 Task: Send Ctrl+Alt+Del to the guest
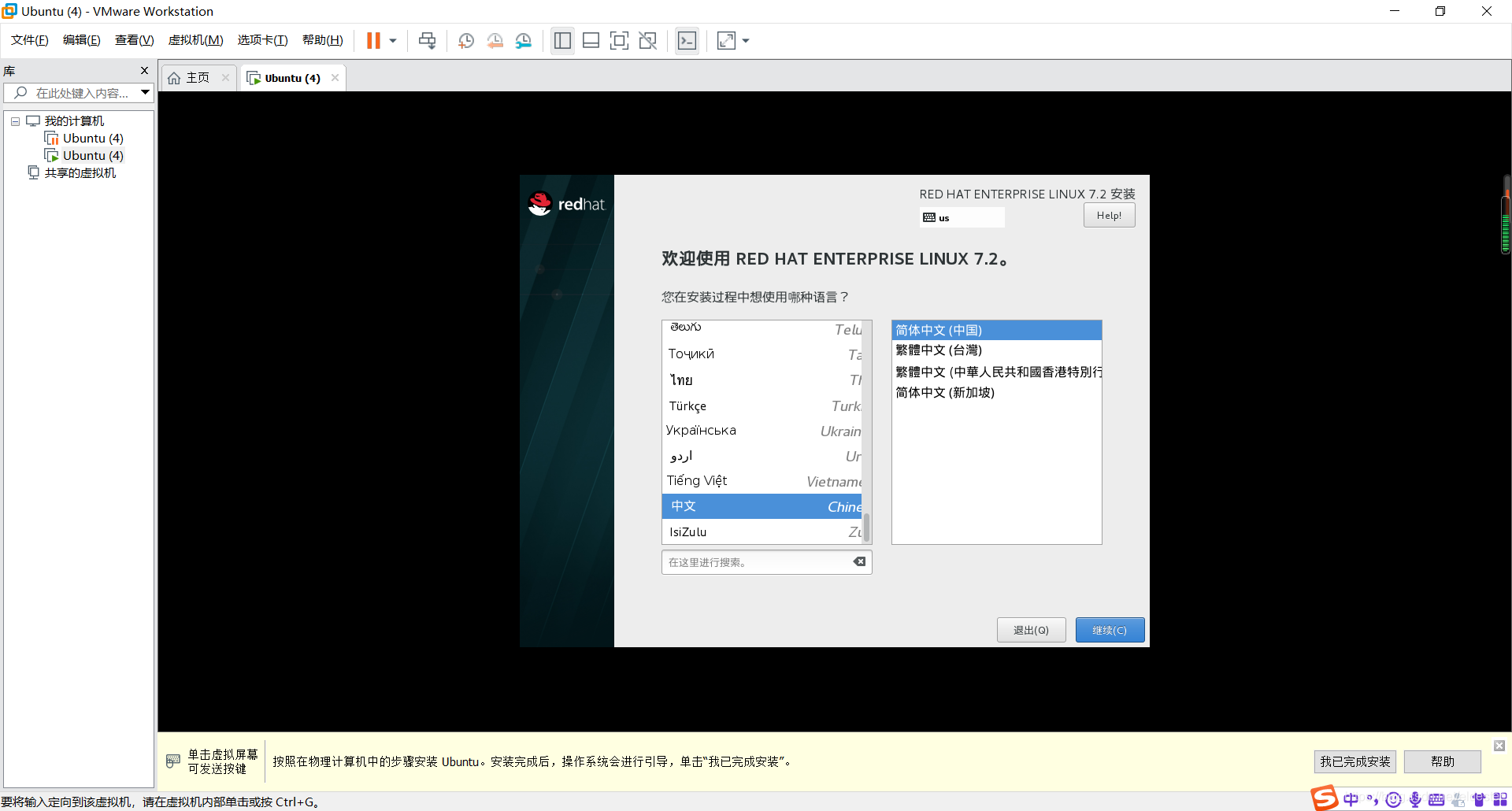[x=427, y=40]
